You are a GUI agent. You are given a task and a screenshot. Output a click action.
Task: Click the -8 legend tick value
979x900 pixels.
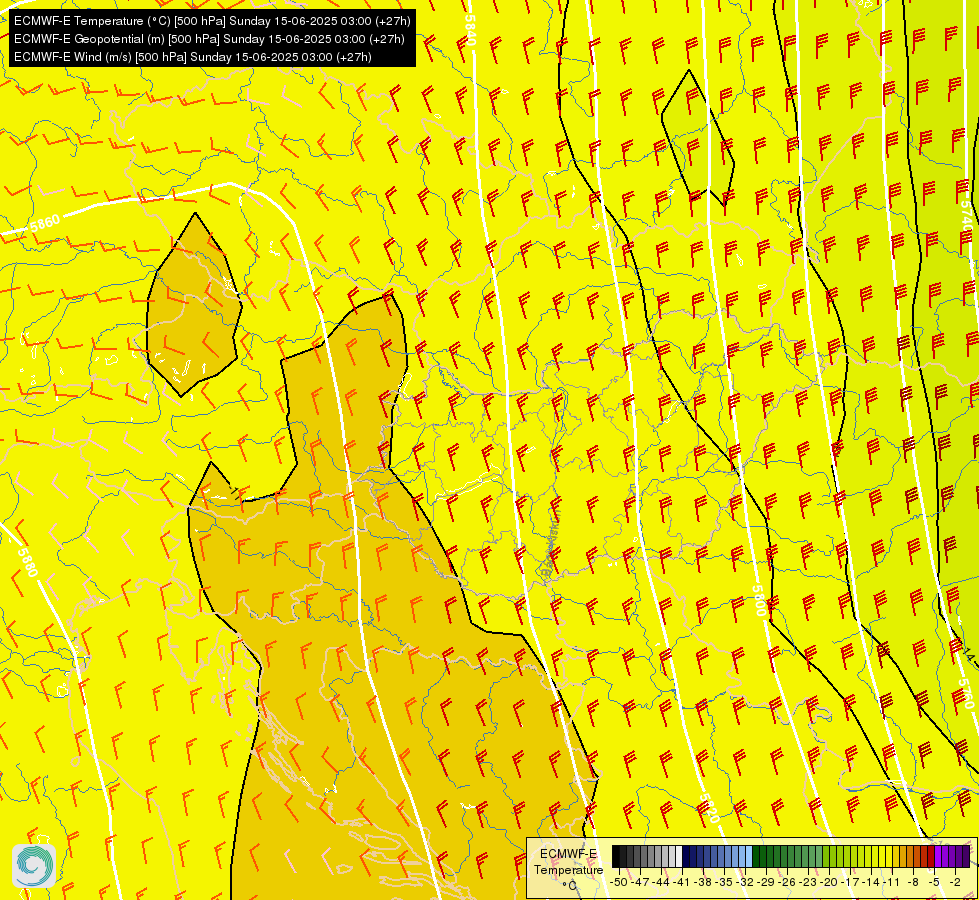[x=913, y=882]
